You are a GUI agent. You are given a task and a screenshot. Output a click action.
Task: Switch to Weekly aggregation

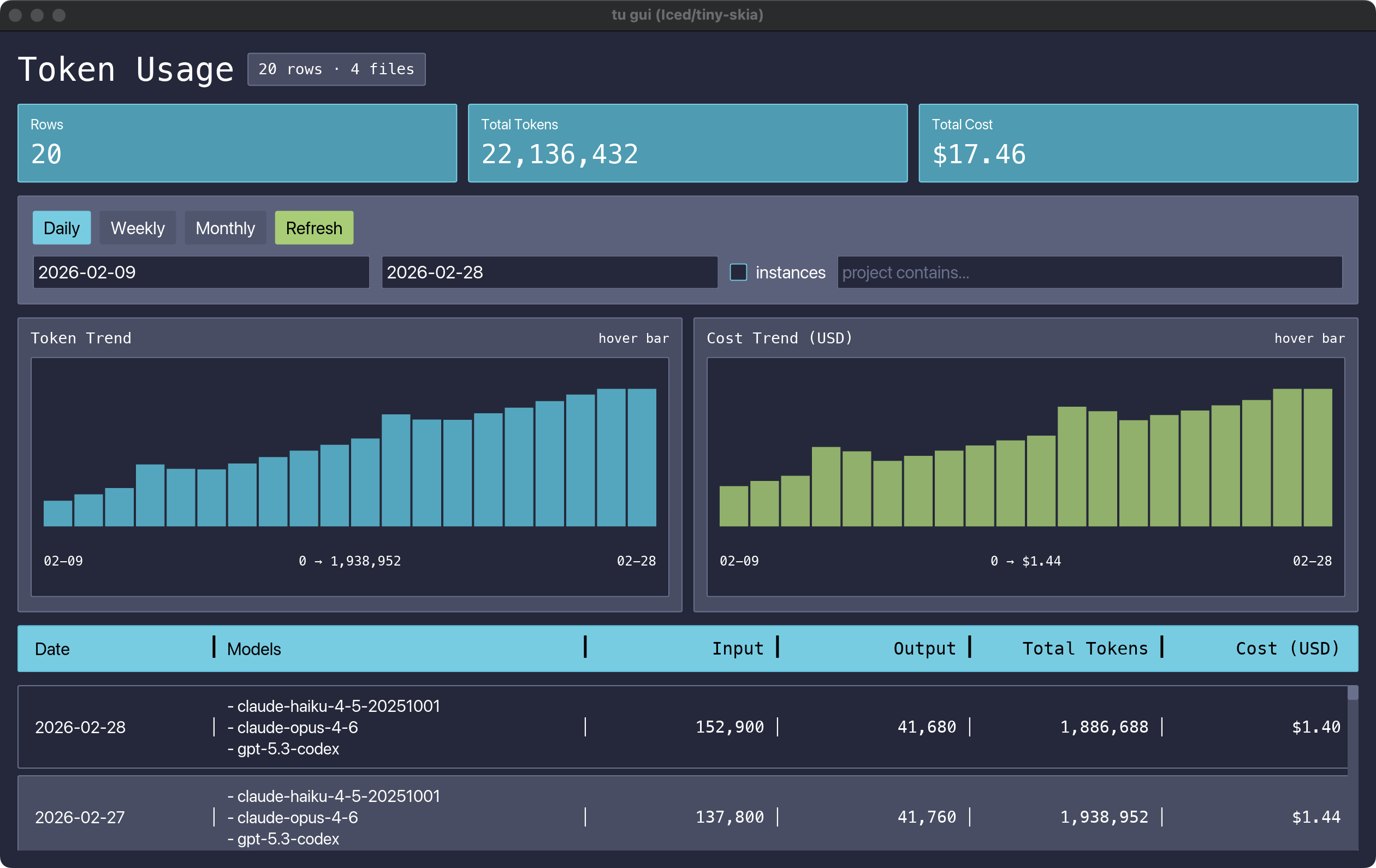[137, 228]
